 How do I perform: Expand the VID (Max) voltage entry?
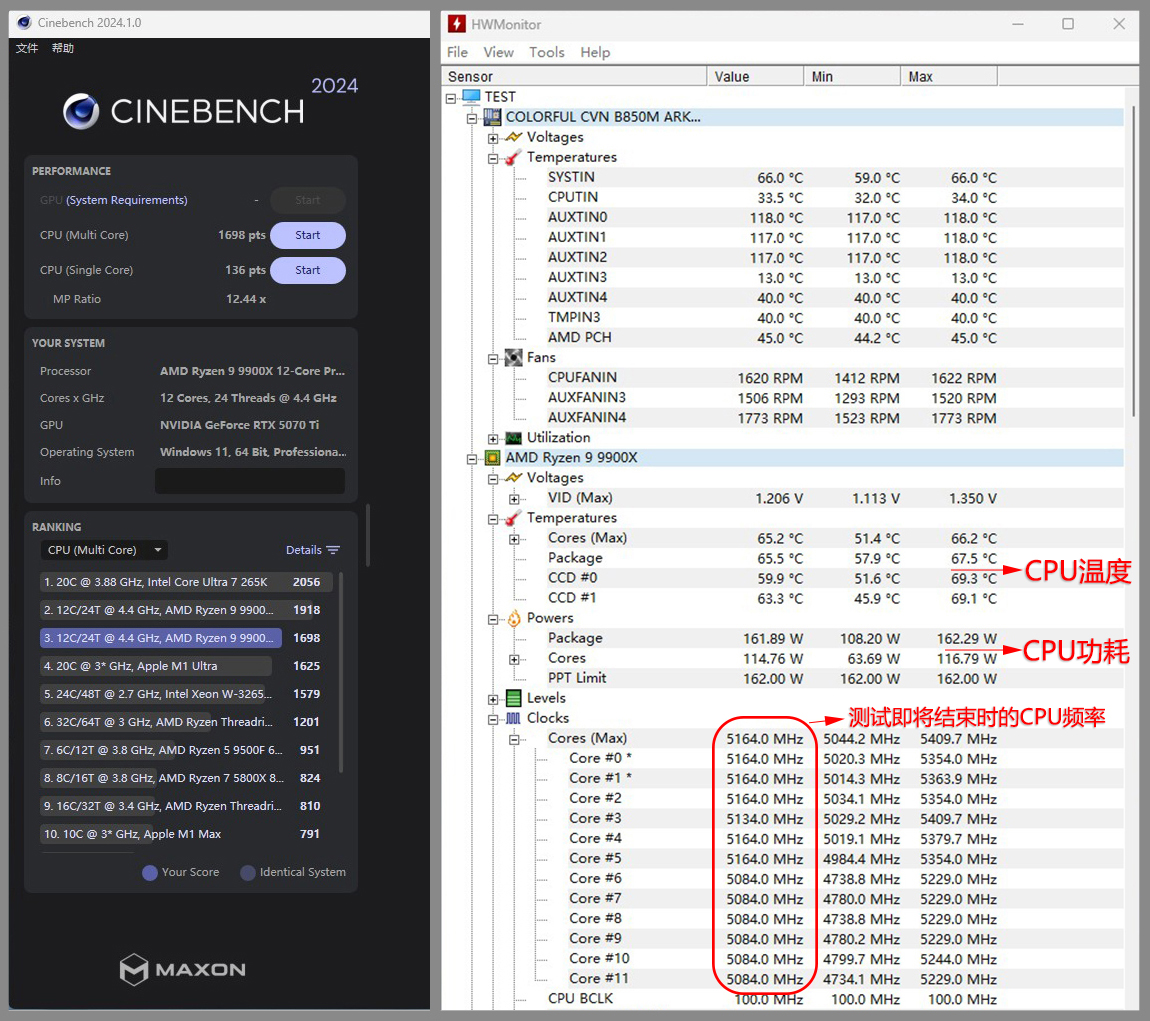514,498
